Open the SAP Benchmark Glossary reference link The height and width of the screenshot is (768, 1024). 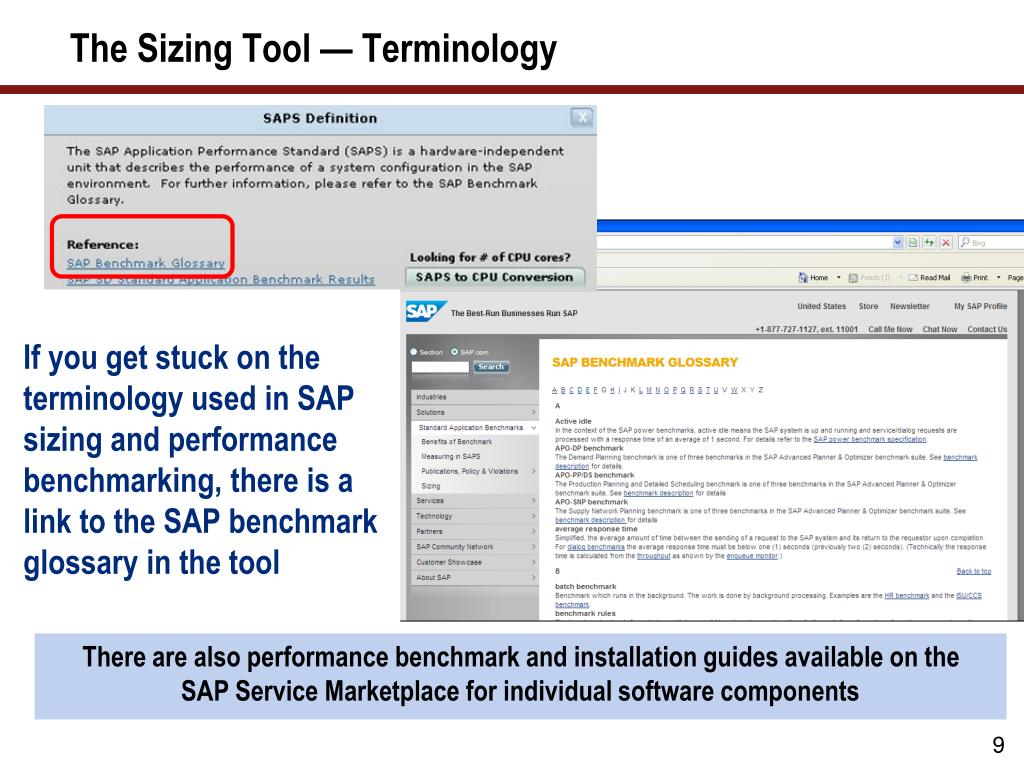146,263
